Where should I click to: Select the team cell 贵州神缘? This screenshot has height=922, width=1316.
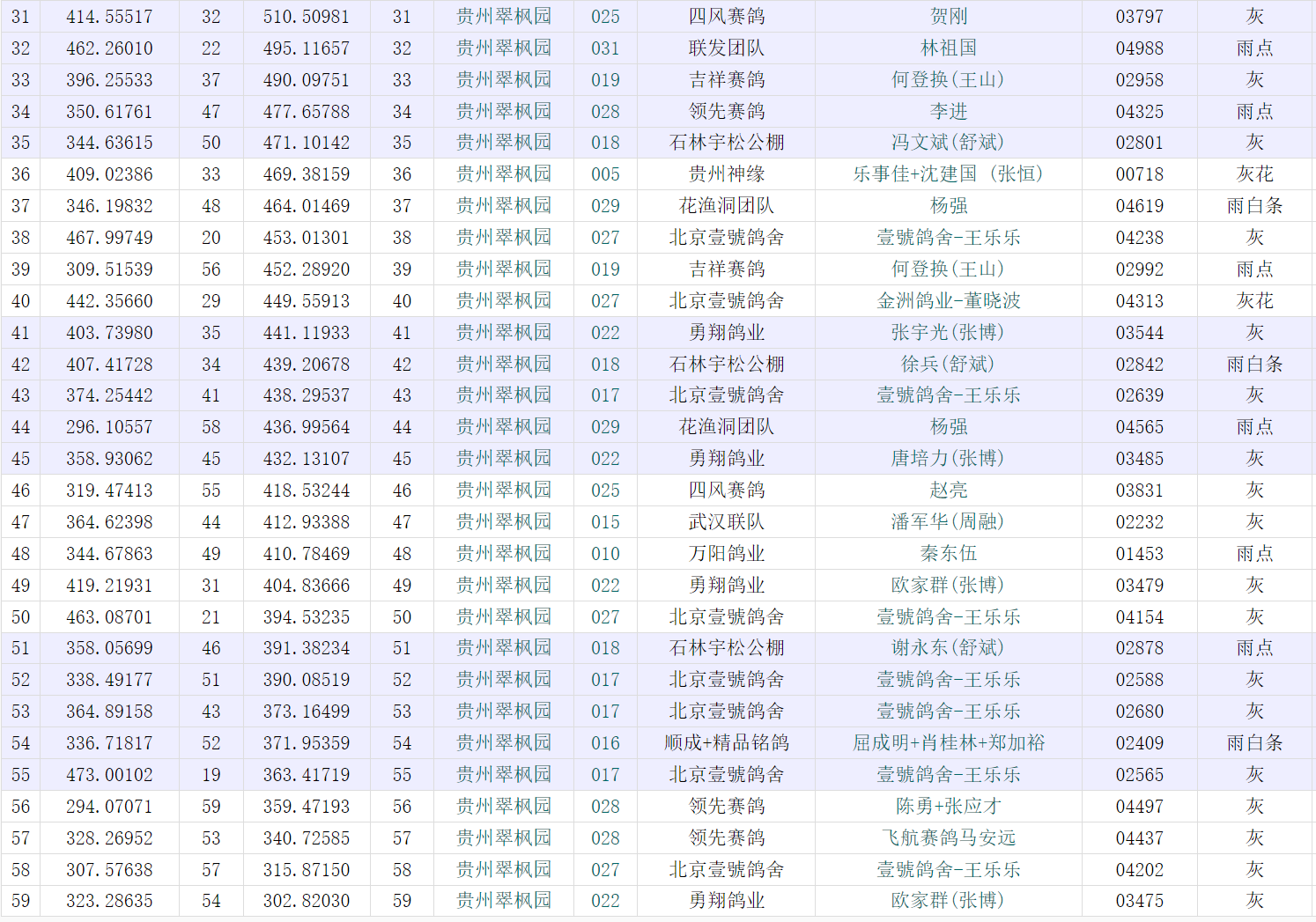(726, 174)
